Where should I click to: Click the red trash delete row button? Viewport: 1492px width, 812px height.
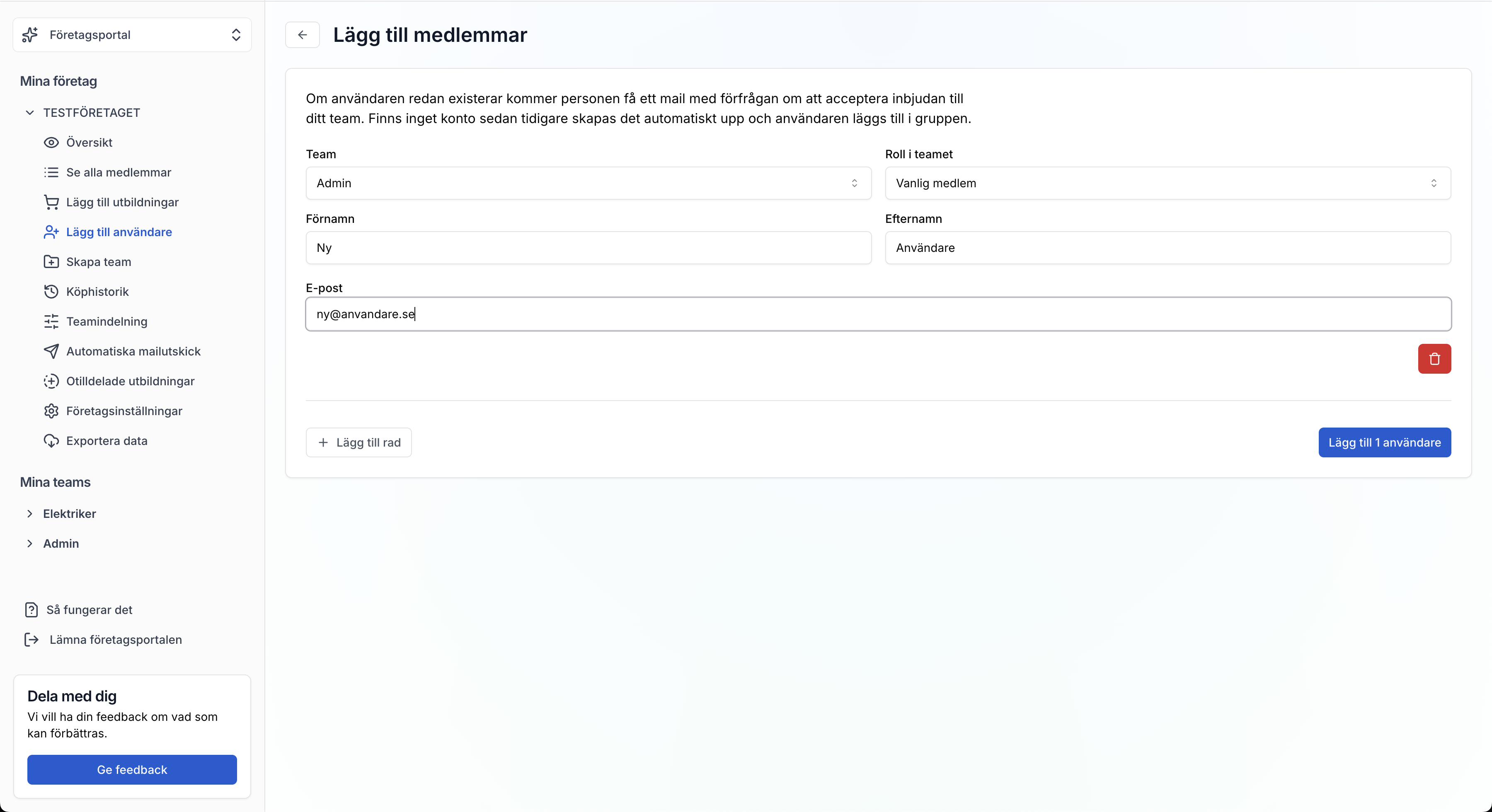pyautogui.click(x=1434, y=359)
